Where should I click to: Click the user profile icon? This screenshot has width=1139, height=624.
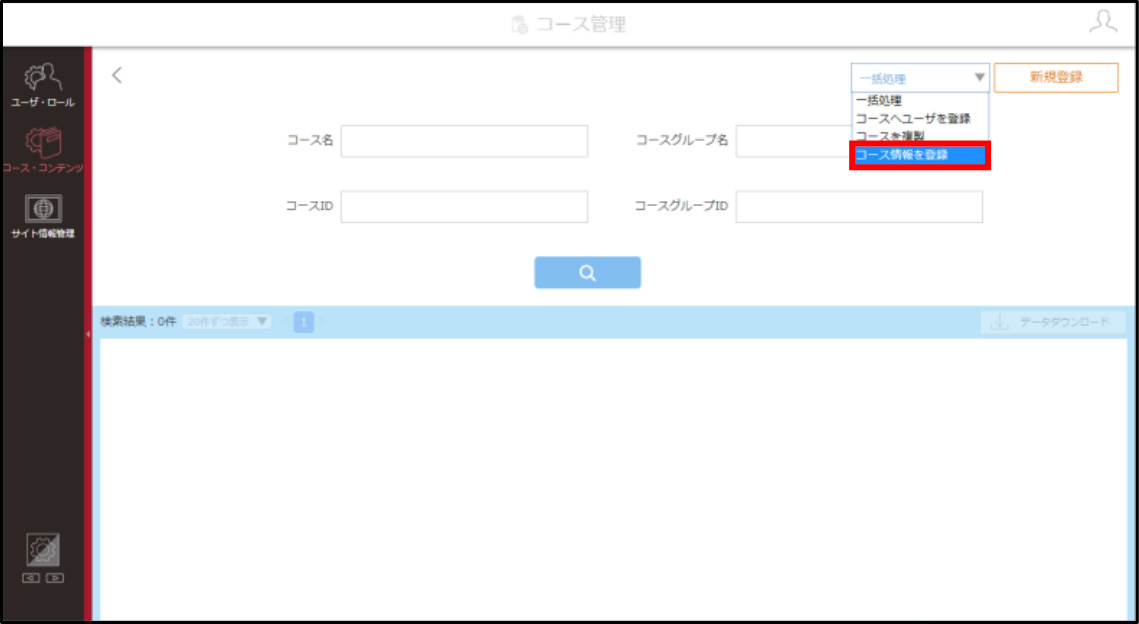1103,21
